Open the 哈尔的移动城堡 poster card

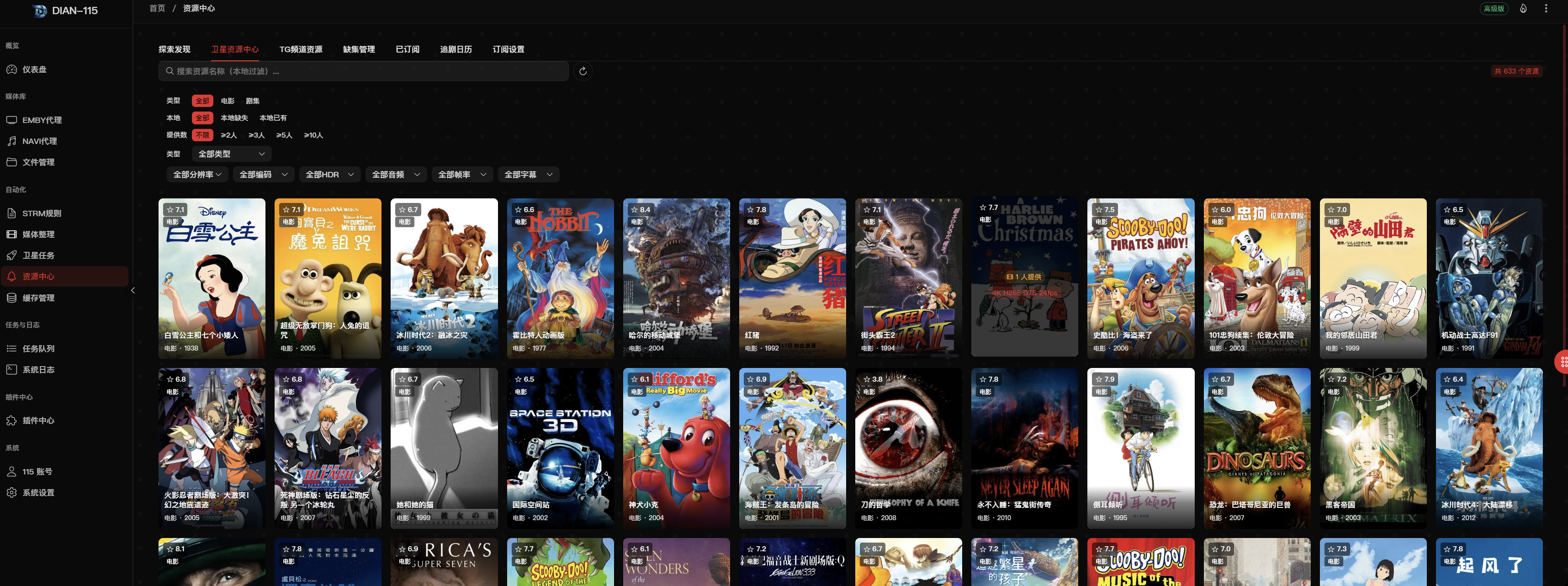676,278
